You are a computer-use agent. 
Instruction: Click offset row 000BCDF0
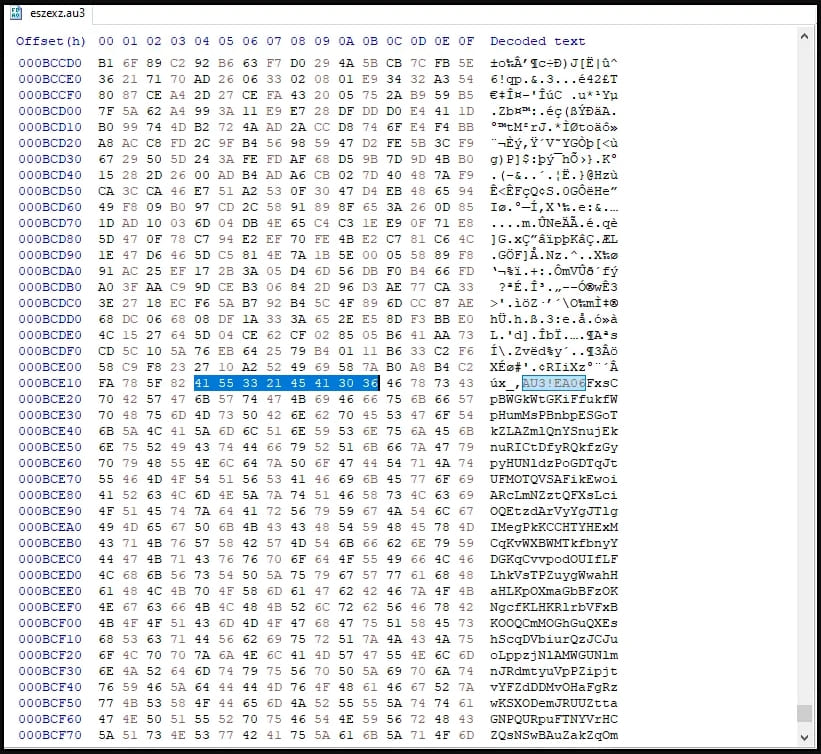50,351
